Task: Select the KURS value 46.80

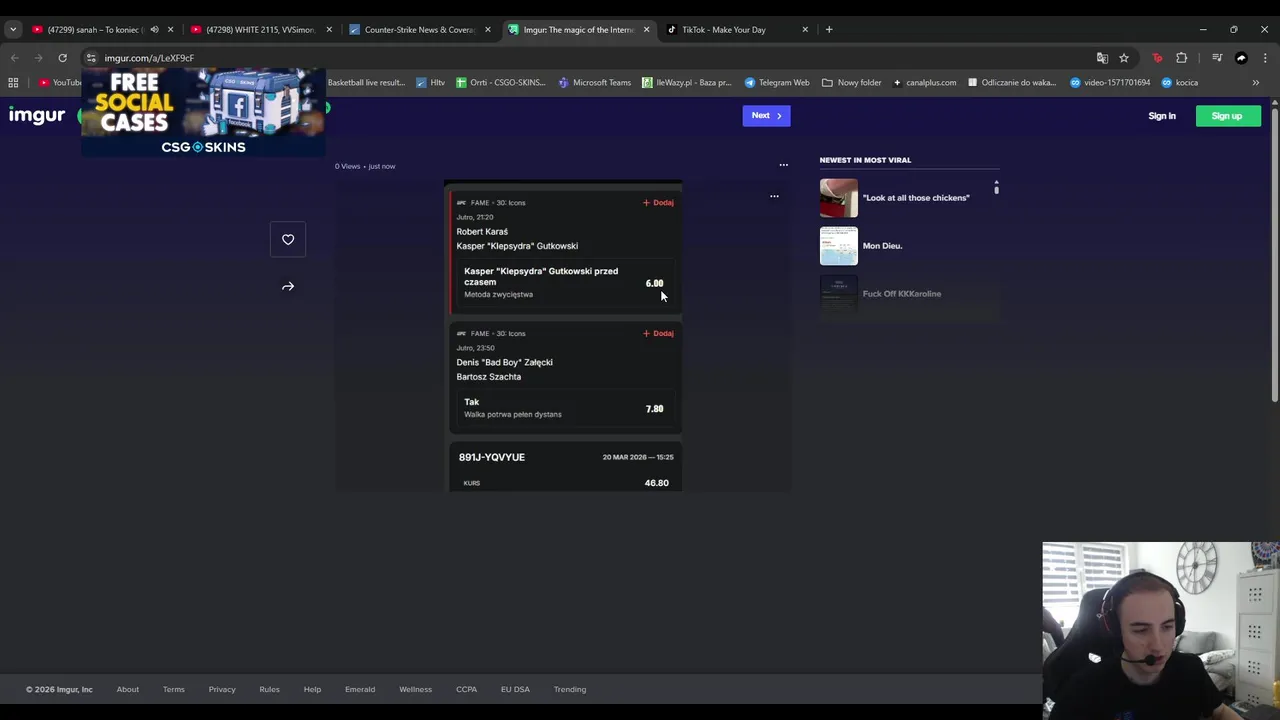Action: (656, 483)
